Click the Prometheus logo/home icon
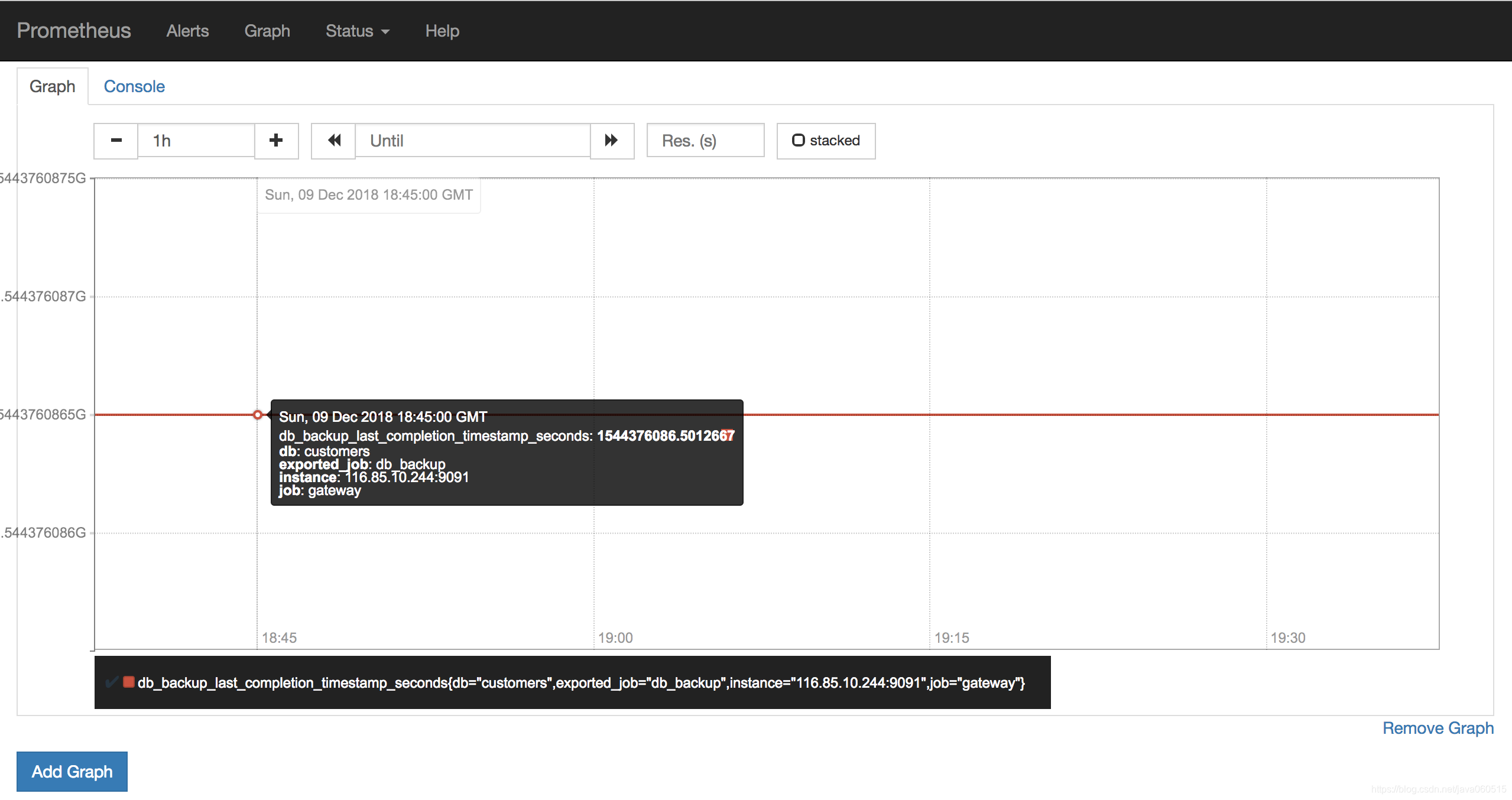Viewport: 1512px width, 800px height. tap(75, 30)
